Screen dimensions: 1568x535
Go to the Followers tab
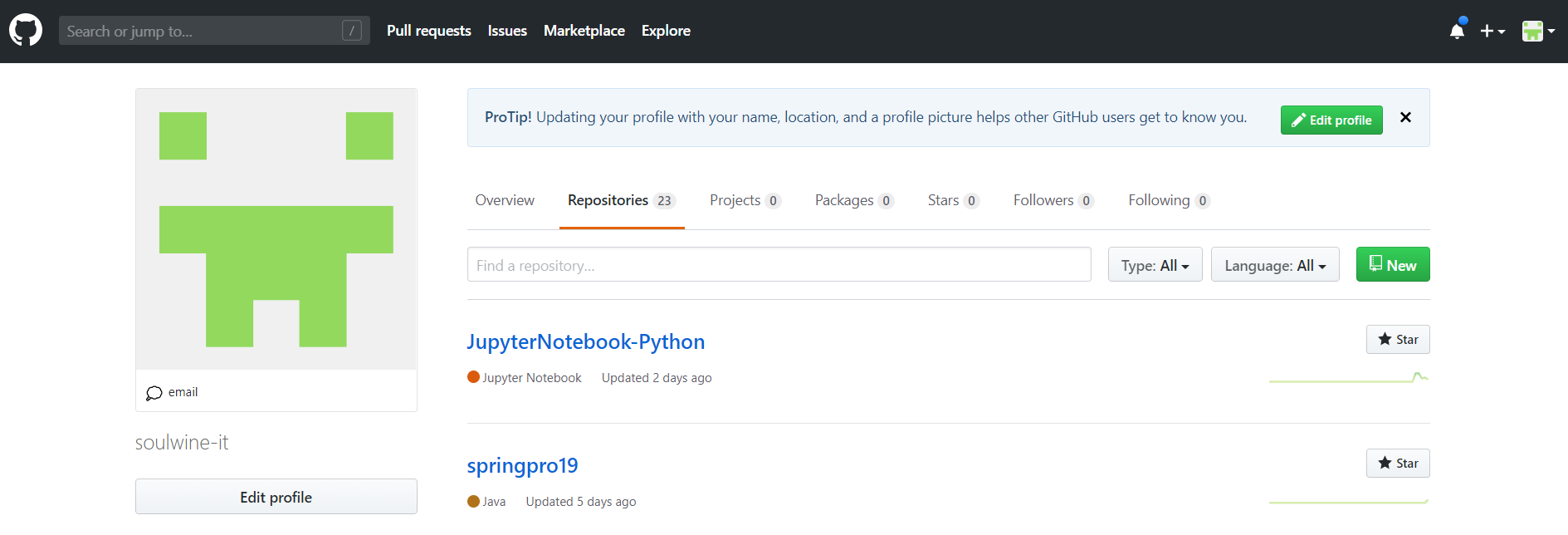(1053, 200)
